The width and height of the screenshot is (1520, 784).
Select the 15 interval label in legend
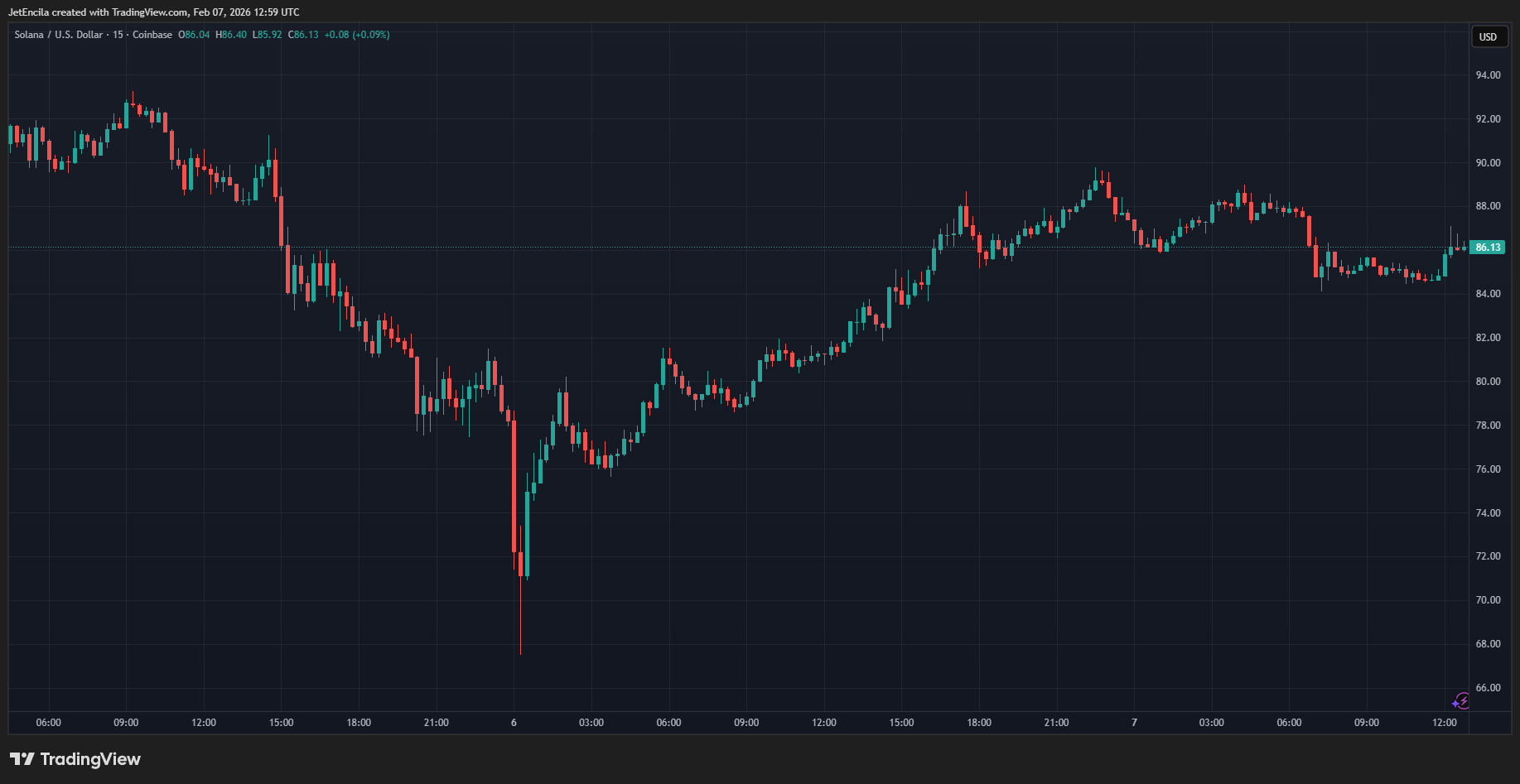(118, 35)
